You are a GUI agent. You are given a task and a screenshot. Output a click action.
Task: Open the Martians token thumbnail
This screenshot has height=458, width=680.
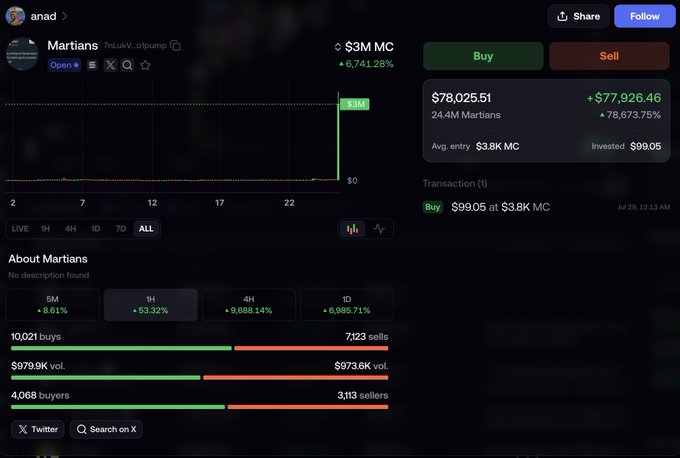(22, 54)
